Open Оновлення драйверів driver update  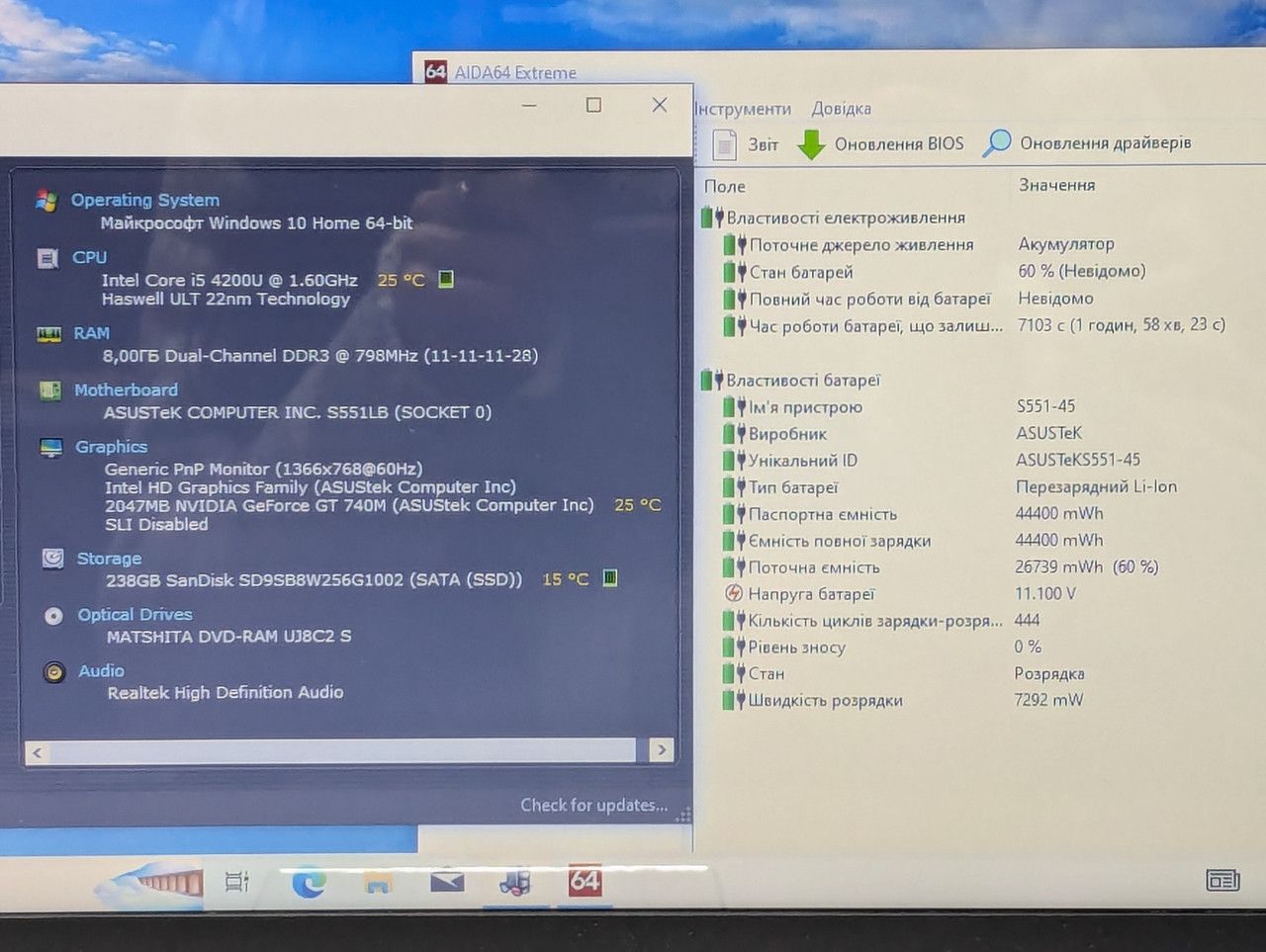[1087, 143]
